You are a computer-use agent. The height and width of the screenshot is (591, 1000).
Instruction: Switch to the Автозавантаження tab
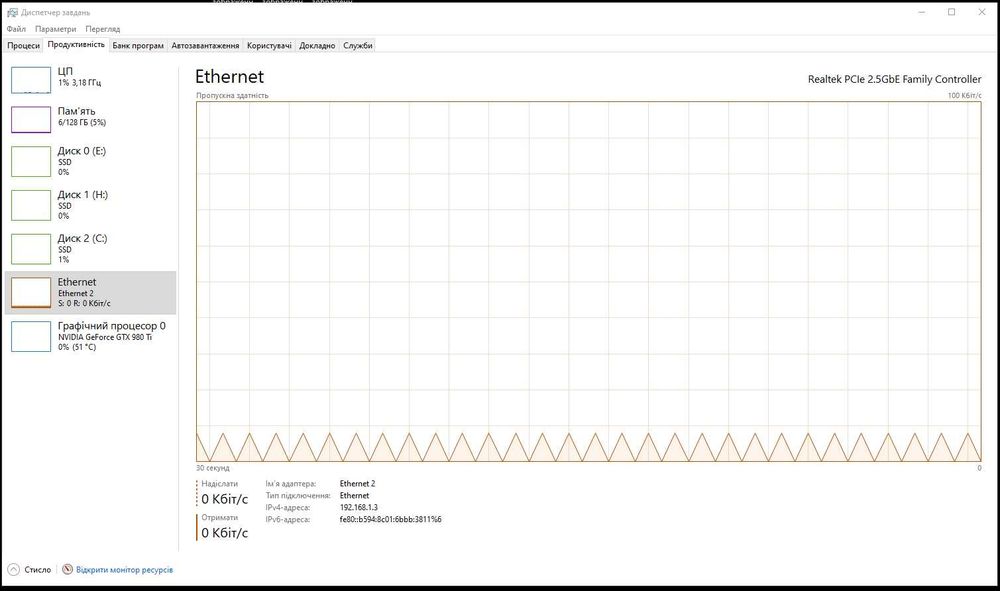pos(205,45)
